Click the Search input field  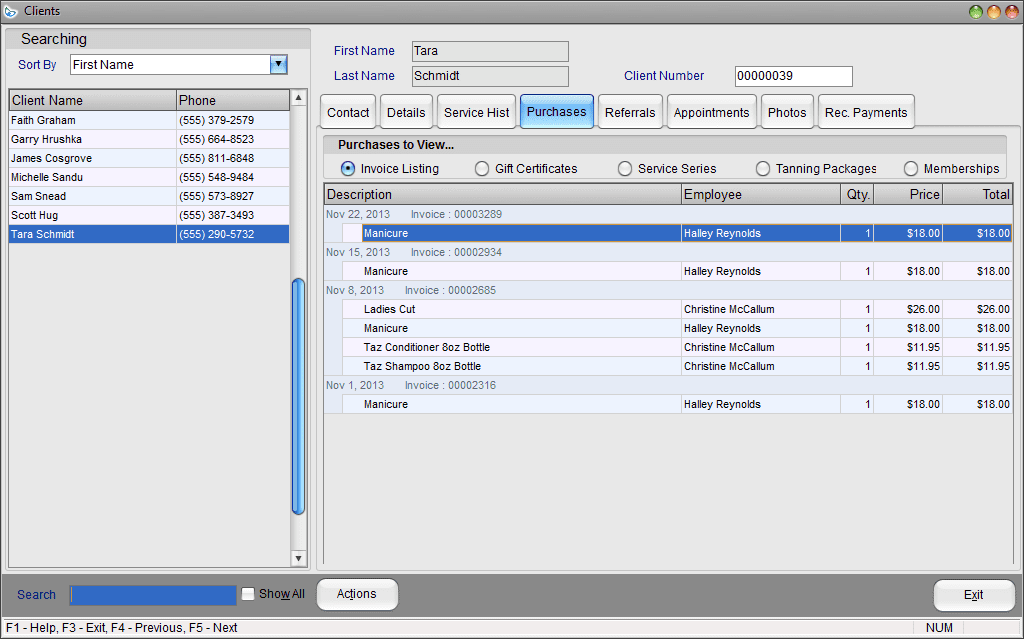pyautogui.click(x=153, y=595)
